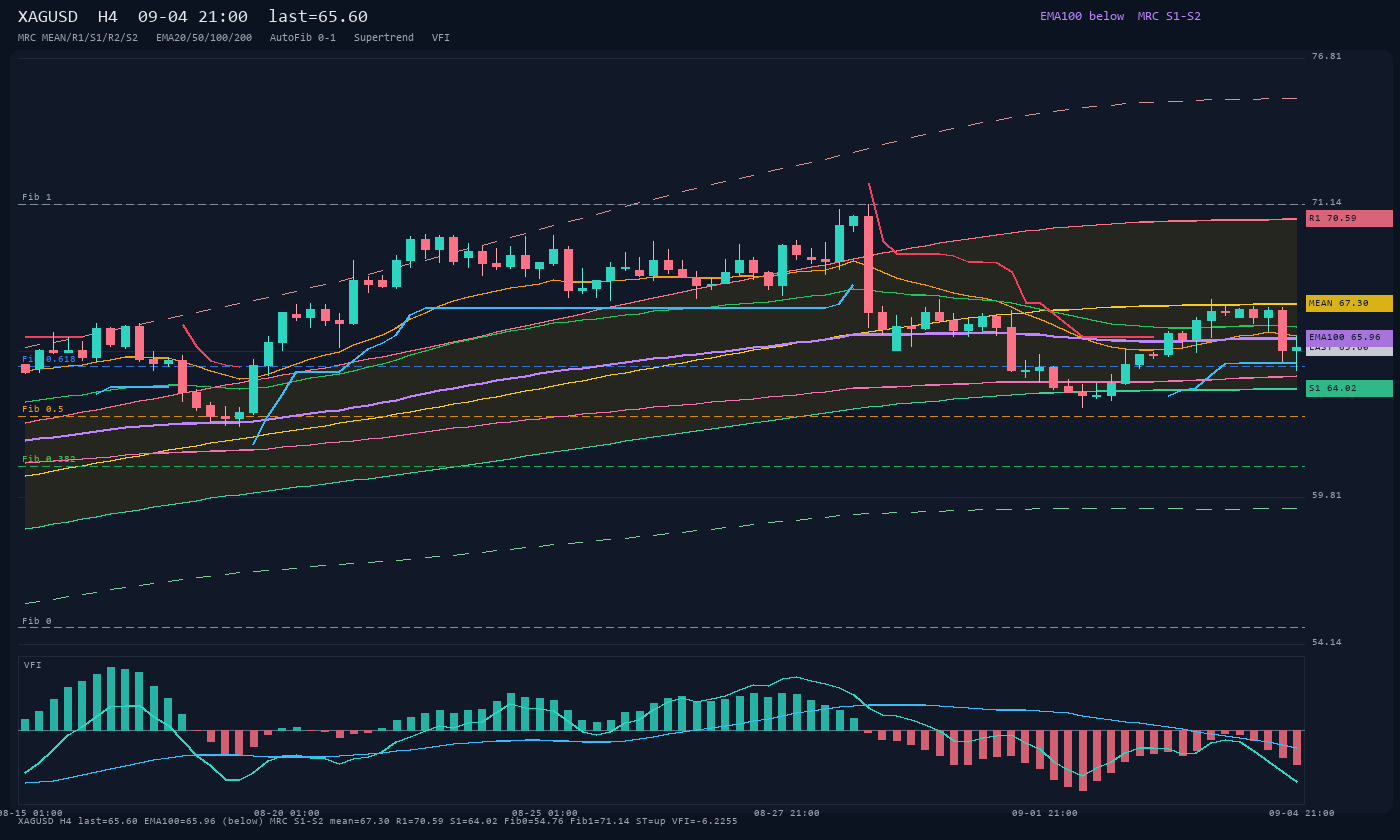This screenshot has width=1400, height=840.
Task: Click the 'Fib 0.382' level label
Action: (49, 459)
